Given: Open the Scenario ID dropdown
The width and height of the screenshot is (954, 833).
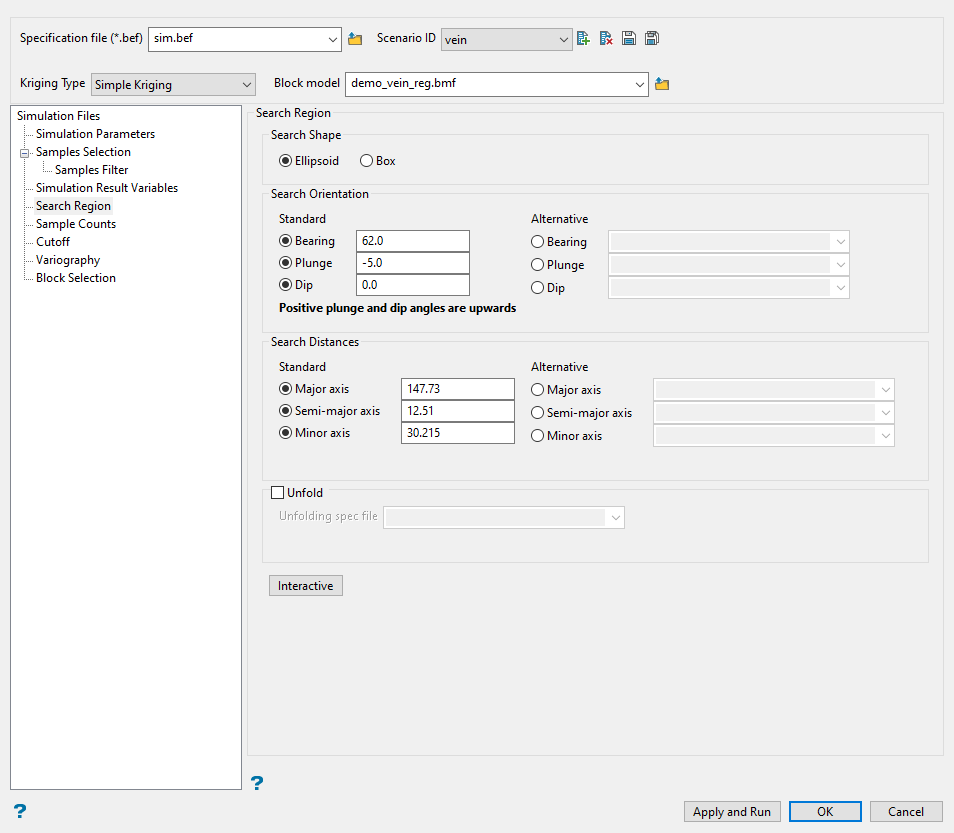Looking at the screenshot, I should point(565,37).
